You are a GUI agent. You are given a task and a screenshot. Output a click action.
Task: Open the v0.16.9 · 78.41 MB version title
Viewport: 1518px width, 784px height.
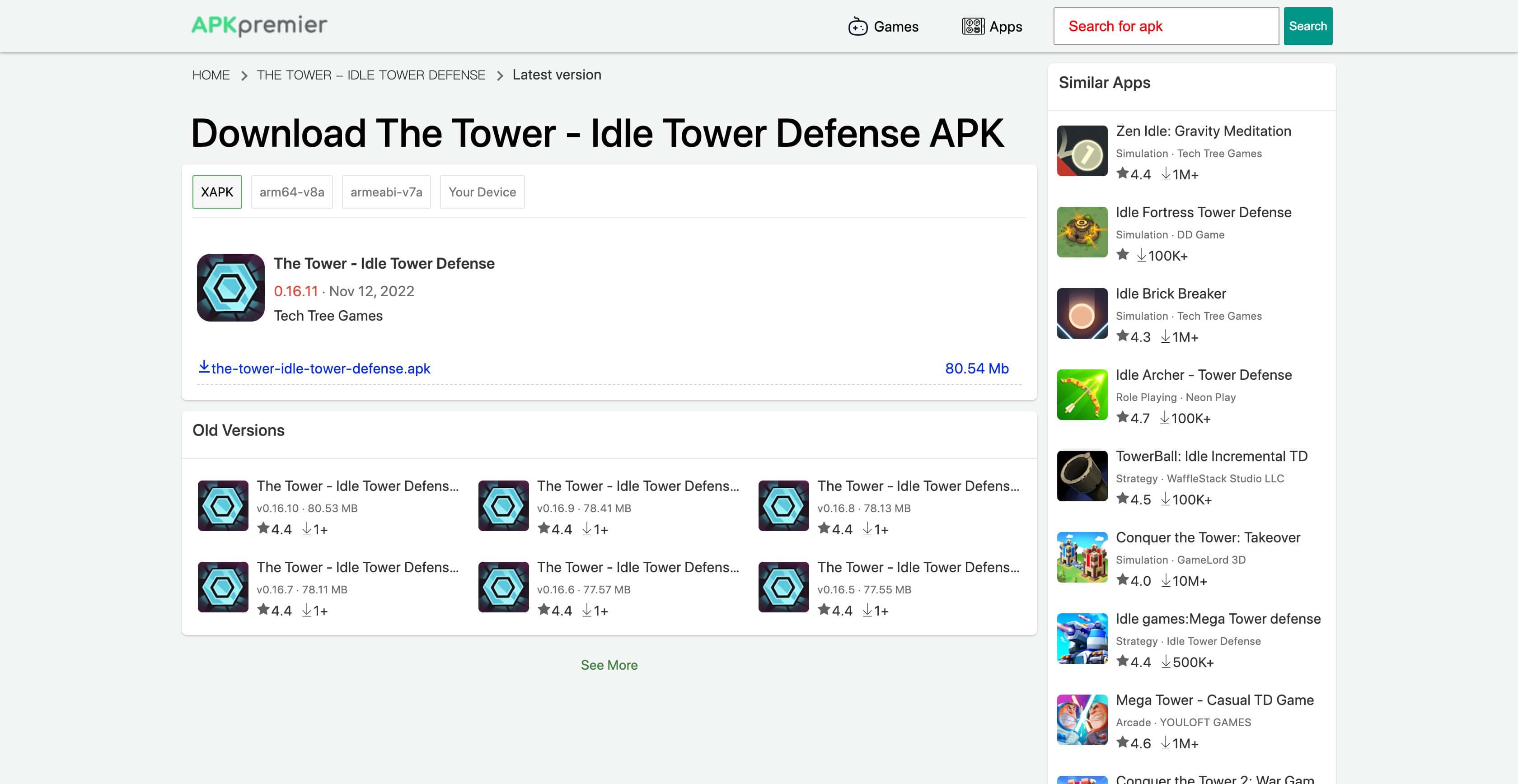coord(637,486)
